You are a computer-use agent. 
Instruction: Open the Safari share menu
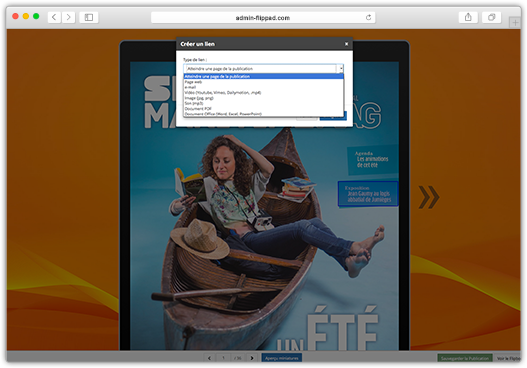(468, 17)
